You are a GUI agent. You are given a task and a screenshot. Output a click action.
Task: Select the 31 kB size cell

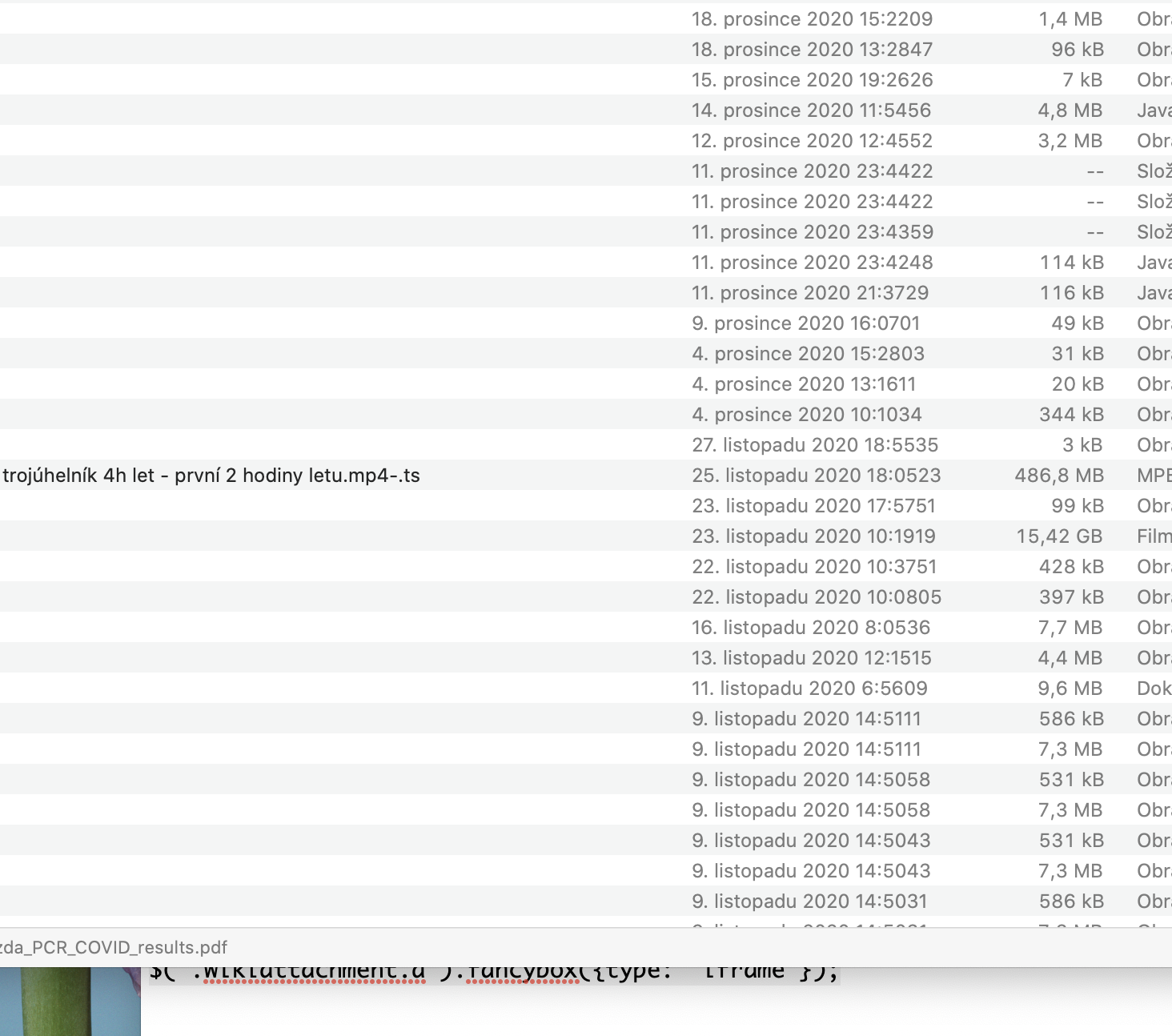point(1078,354)
